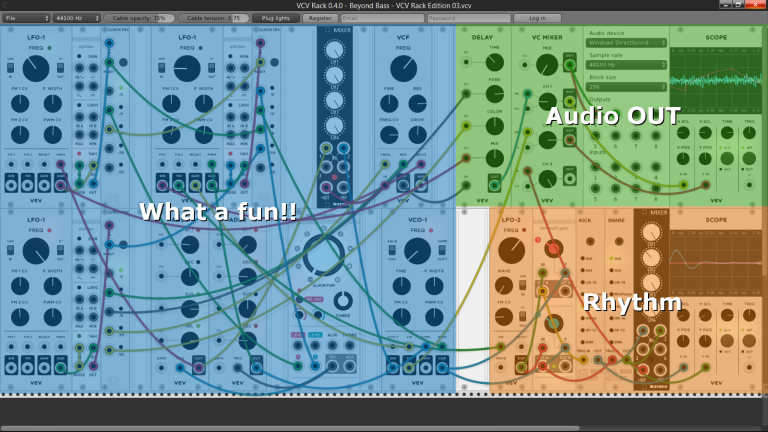This screenshot has width=768, height=432.
Task: Click the SIN output jack of top-left LFO-1
Action: click(x=11, y=185)
